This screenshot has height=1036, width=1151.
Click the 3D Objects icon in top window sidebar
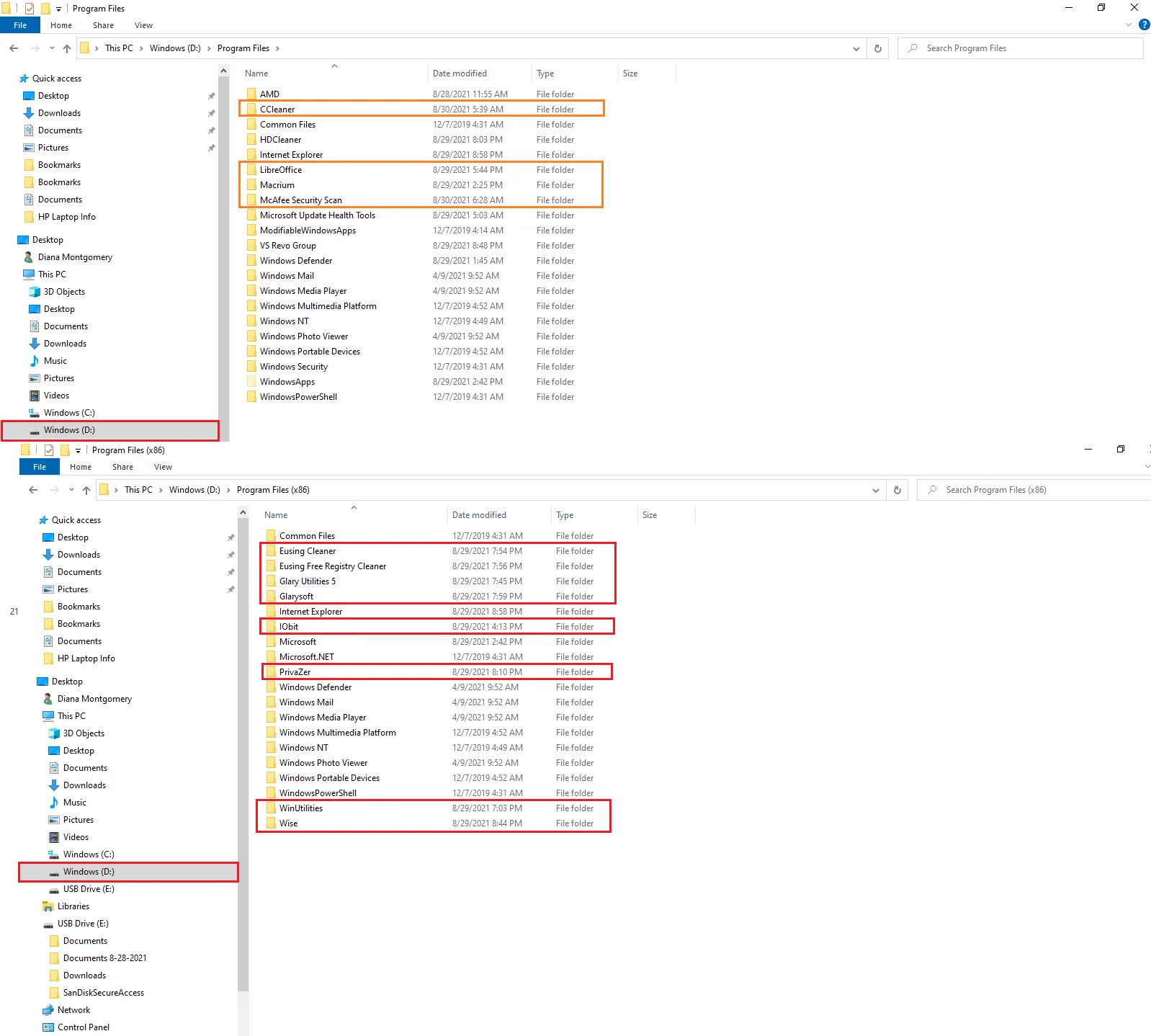click(34, 292)
